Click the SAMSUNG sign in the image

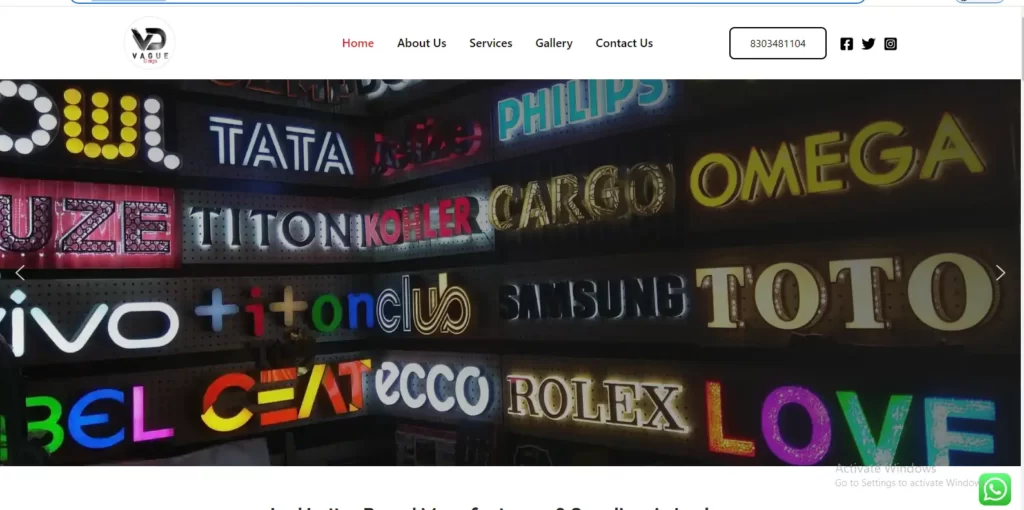[593, 299]
